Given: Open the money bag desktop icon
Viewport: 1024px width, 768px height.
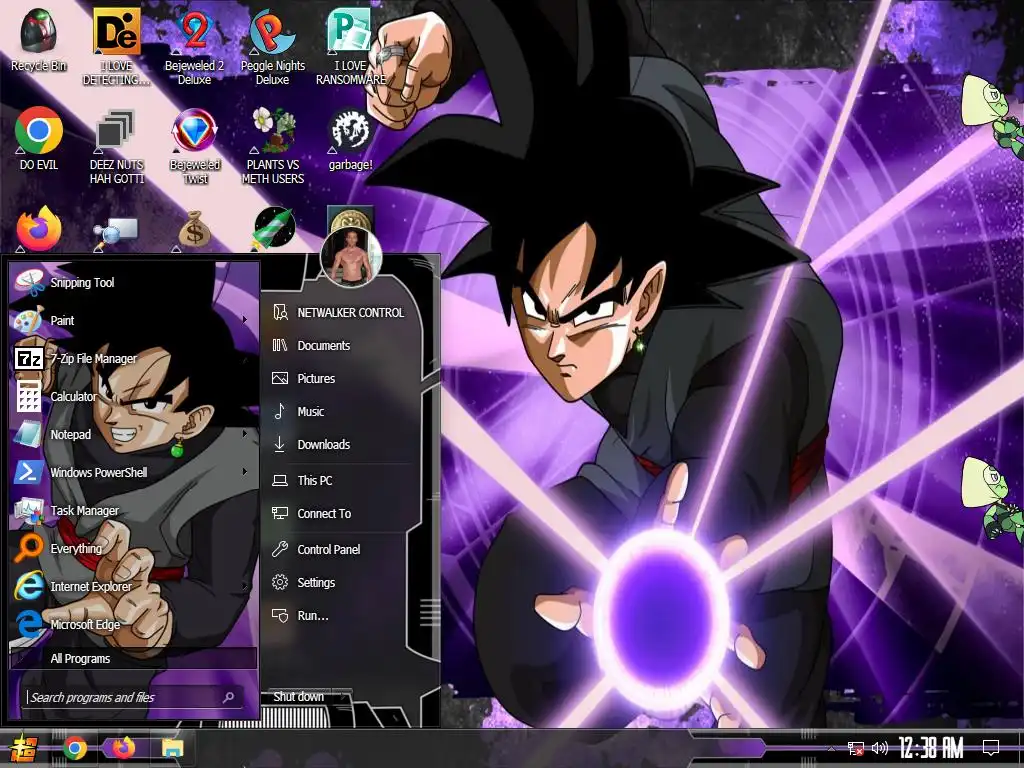Looking at the screenshot, I should click(195, 230).
